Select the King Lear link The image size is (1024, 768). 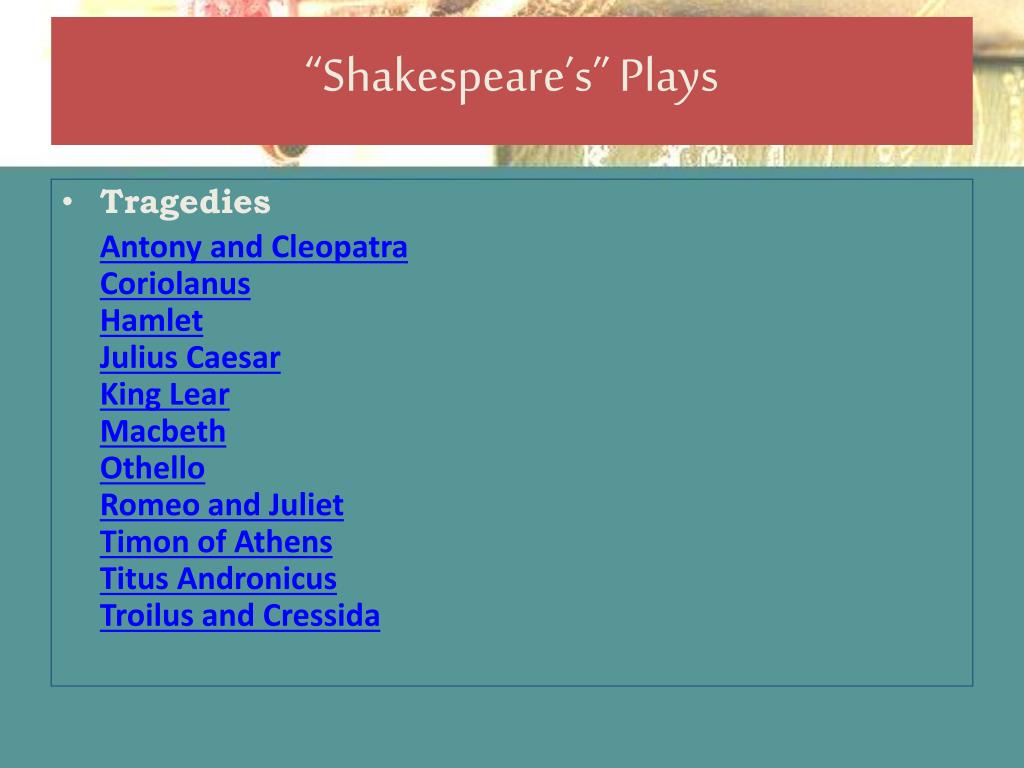pyautogui.click(x=165, y=395)
